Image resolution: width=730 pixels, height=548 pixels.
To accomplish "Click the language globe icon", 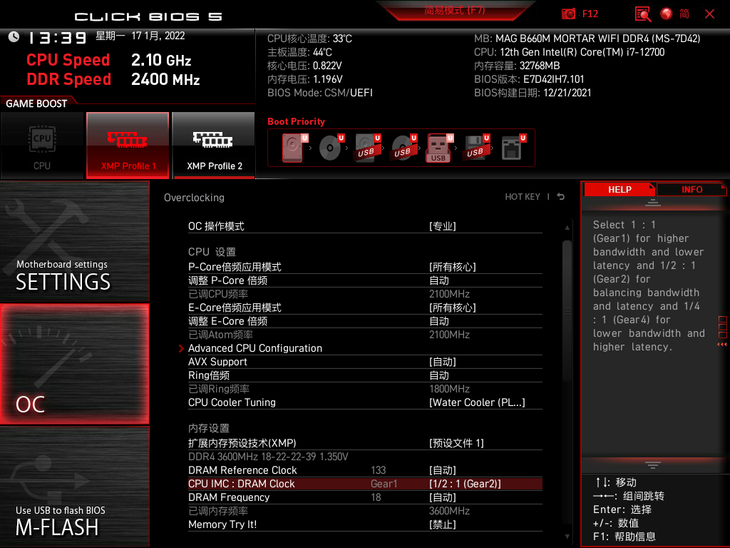I will click(x=667, y=14).
